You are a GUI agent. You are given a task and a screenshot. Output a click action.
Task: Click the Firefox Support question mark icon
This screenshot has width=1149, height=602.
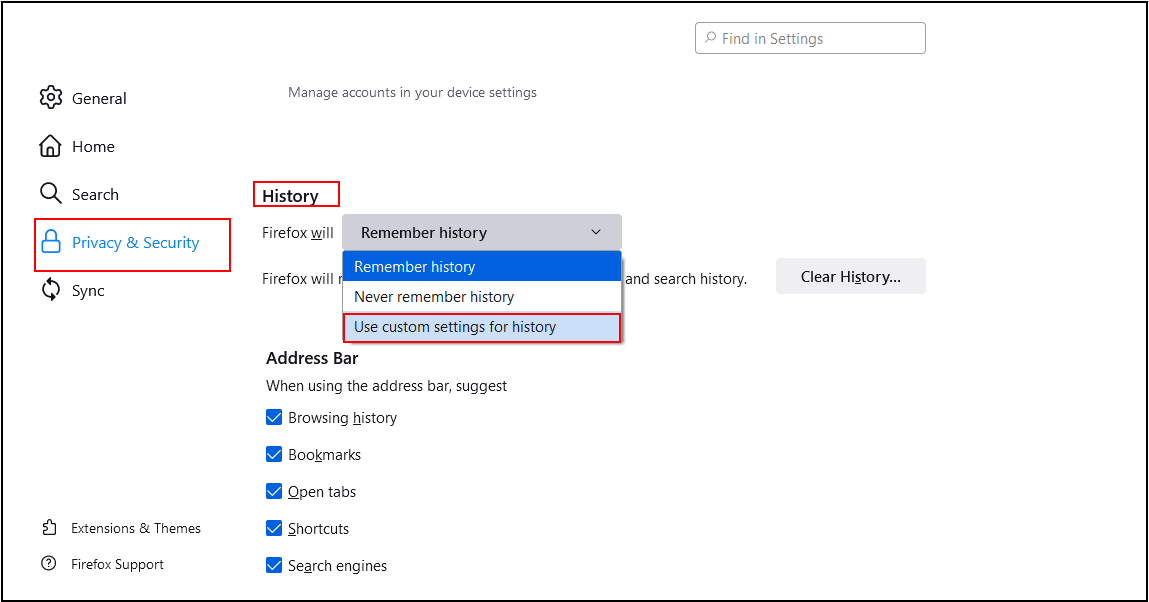pyautogui.click(x=49, y=564)
